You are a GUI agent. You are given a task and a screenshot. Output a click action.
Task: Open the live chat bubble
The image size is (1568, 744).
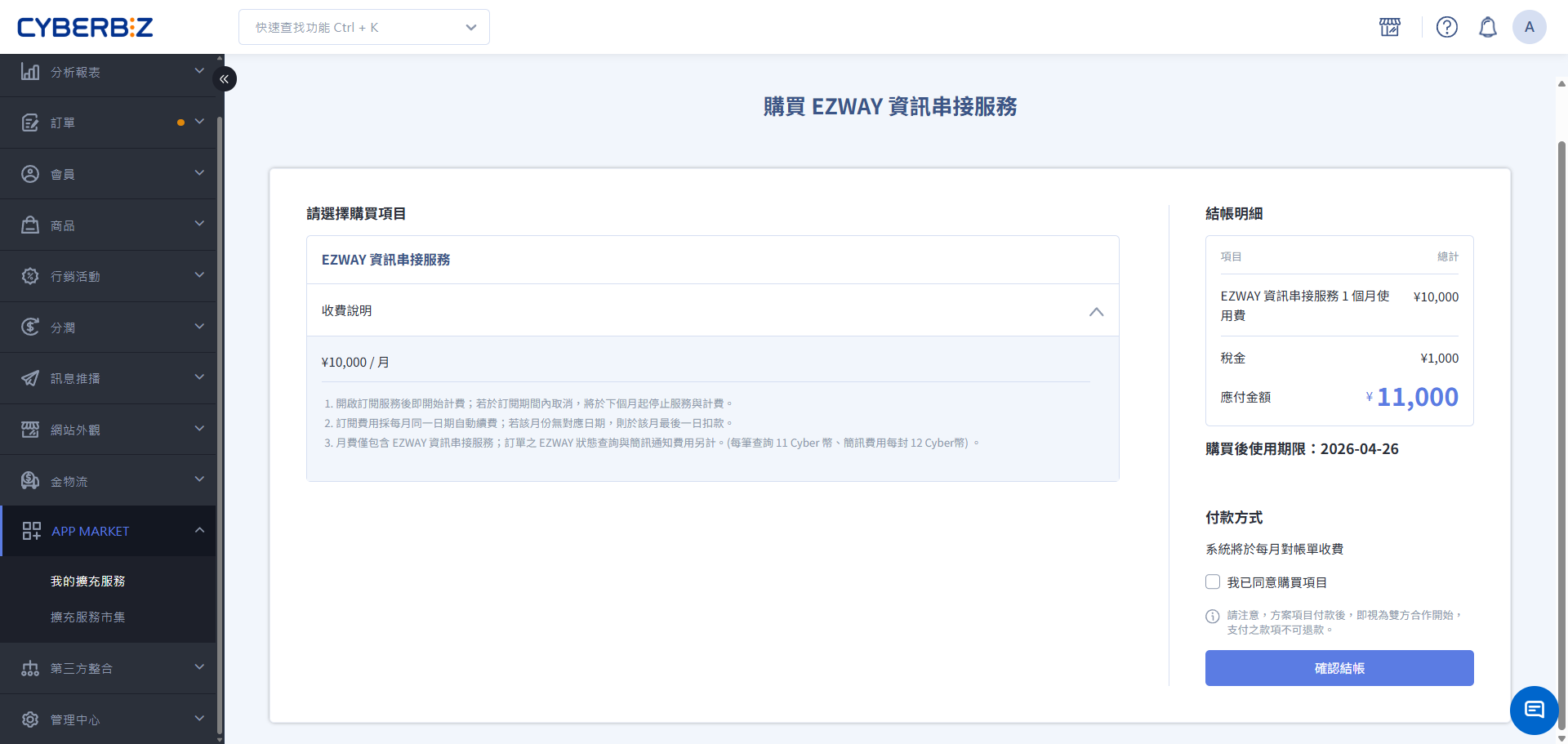1534,710
